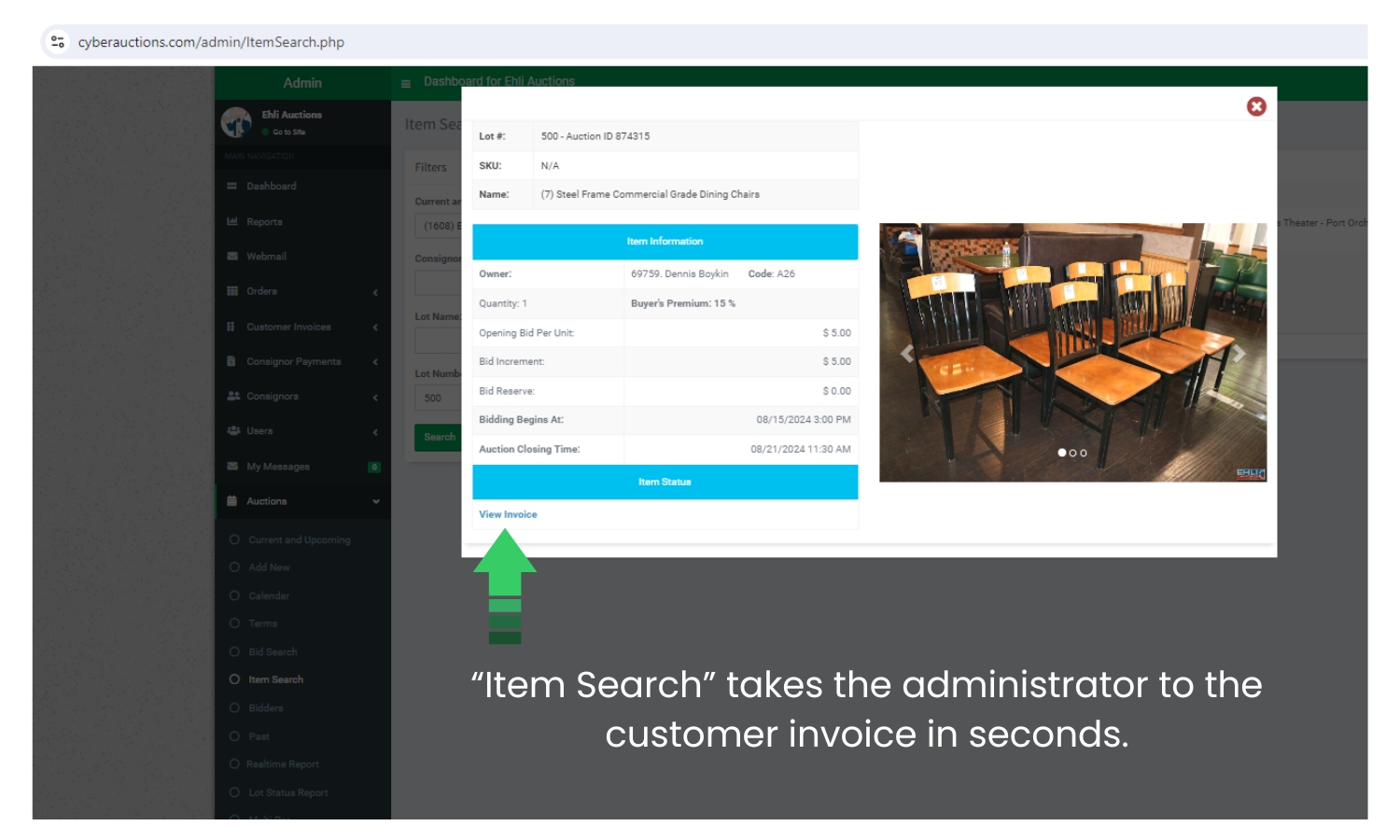The image size is (1400, 840).
Task: Open the View Invoice link
Action: [508, 514]
